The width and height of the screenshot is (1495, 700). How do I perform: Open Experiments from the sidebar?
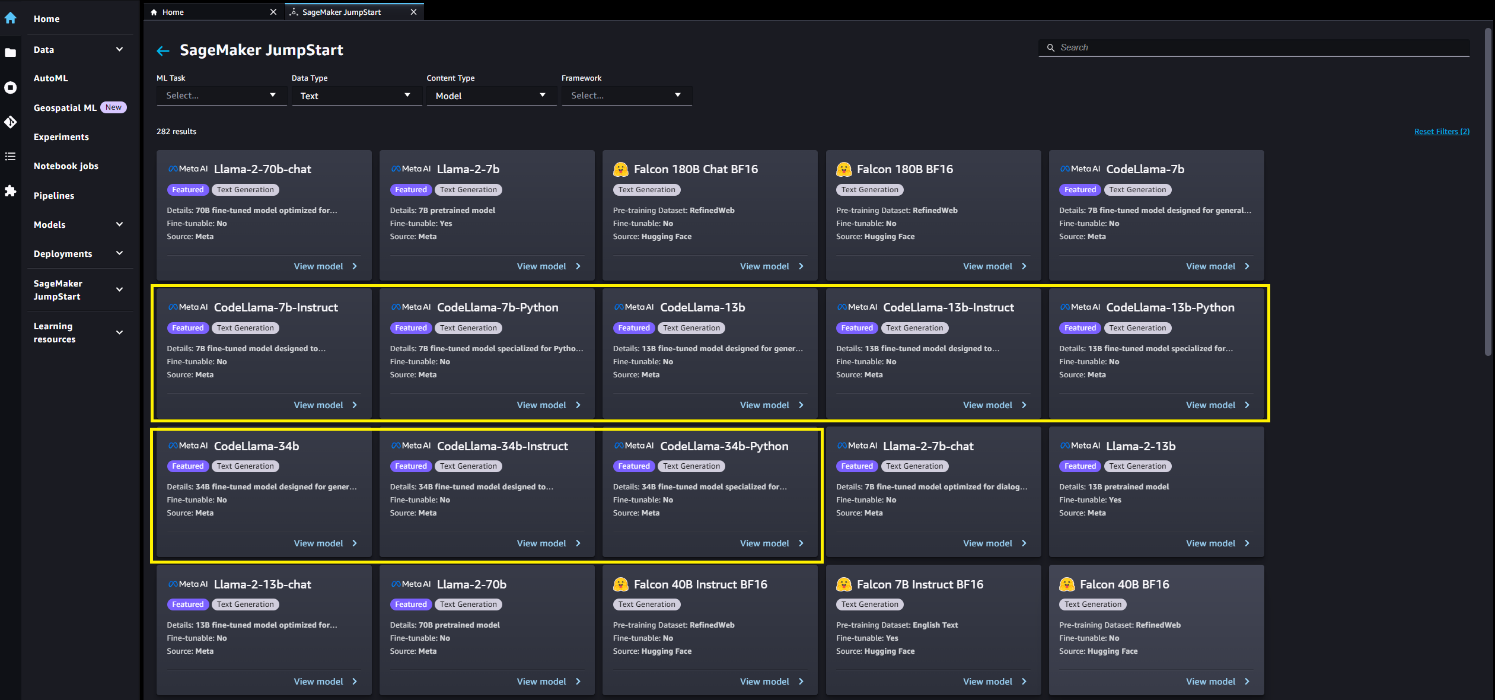click(61, 137)
